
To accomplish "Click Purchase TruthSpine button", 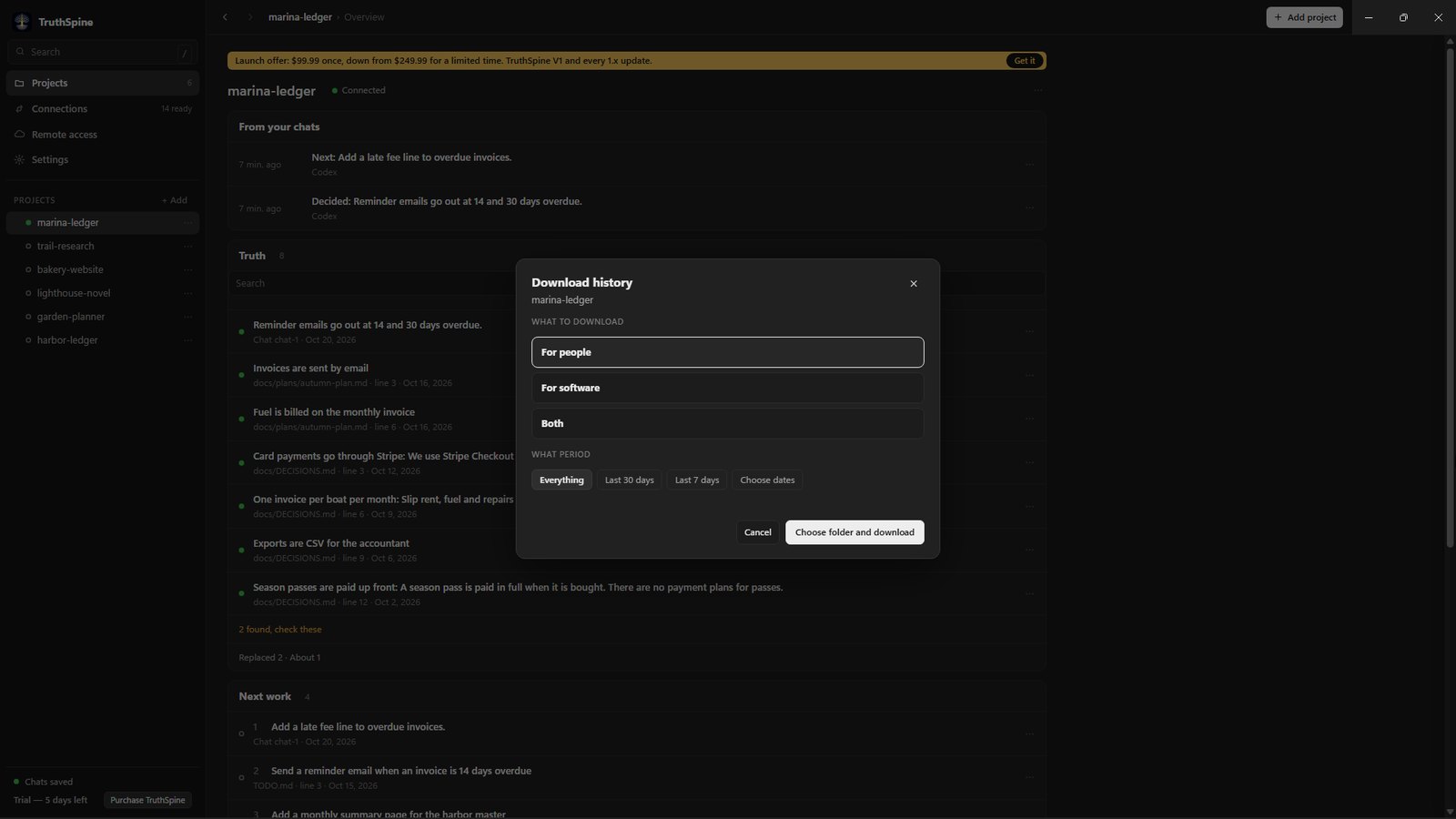I will (147, 800).
